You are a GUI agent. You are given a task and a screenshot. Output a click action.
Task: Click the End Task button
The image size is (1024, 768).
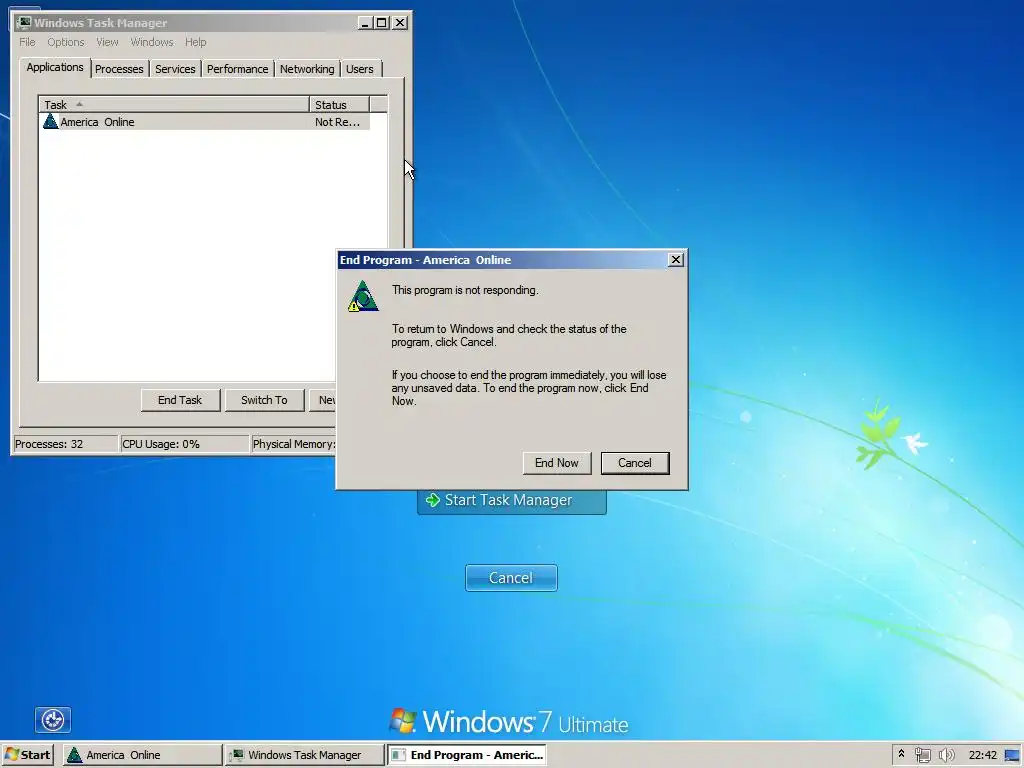click(x=180, y=400)
